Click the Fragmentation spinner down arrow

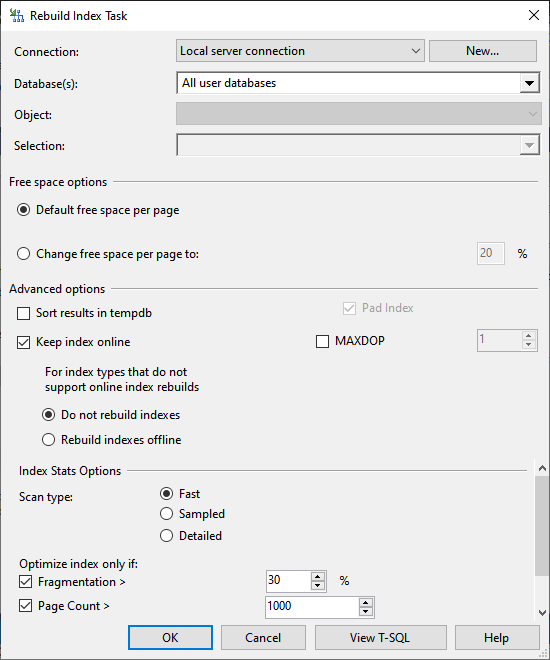coord(318,585)
